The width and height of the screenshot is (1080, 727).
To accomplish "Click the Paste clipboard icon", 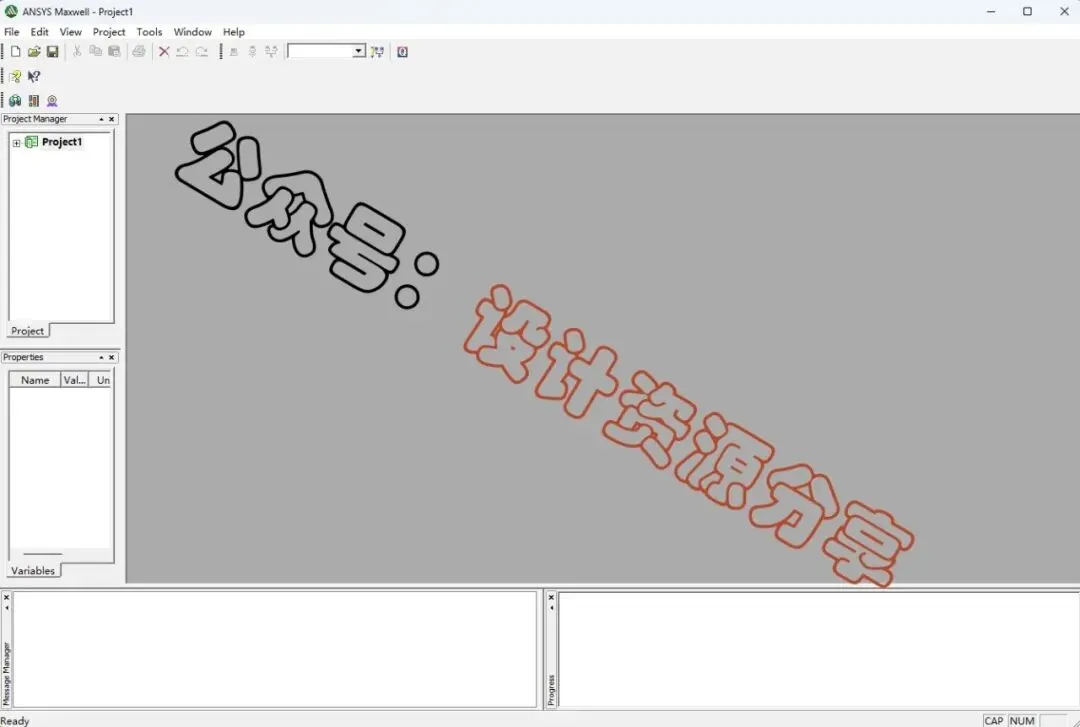I will coord(114,52).
